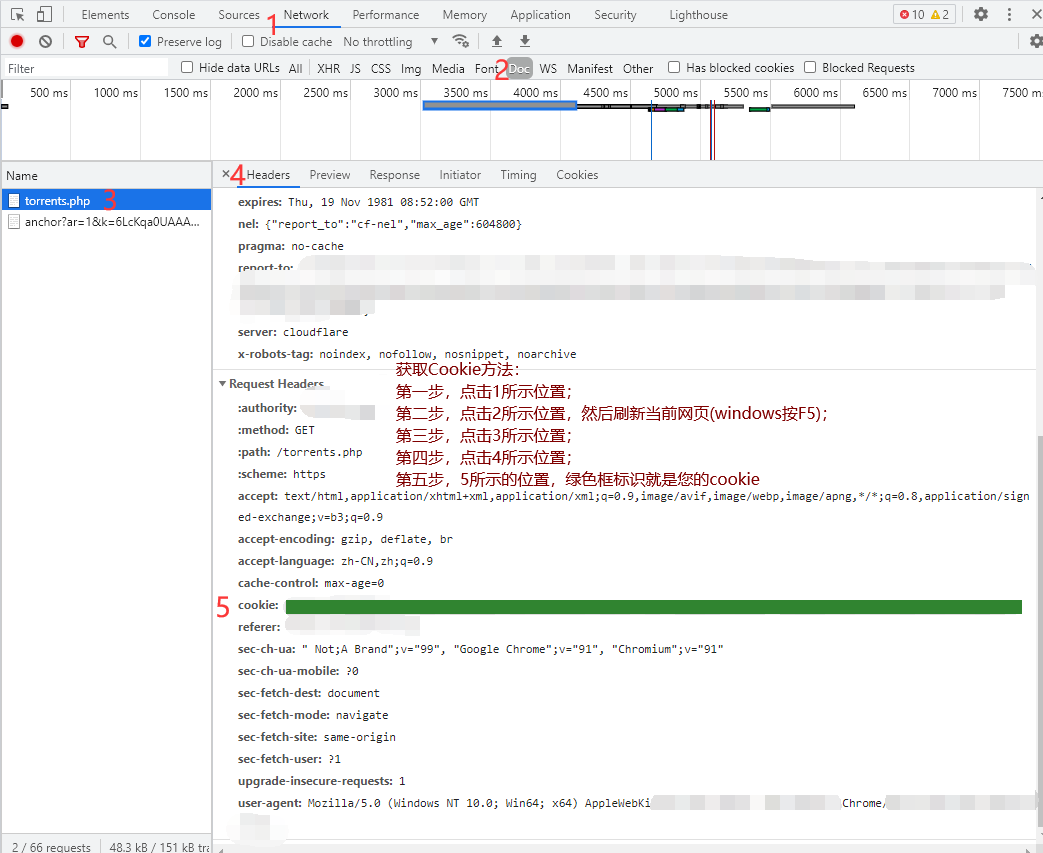Uncheck the Preserve log checkbox
This screenshot has width=1043, height=853.
click(146, 42)
